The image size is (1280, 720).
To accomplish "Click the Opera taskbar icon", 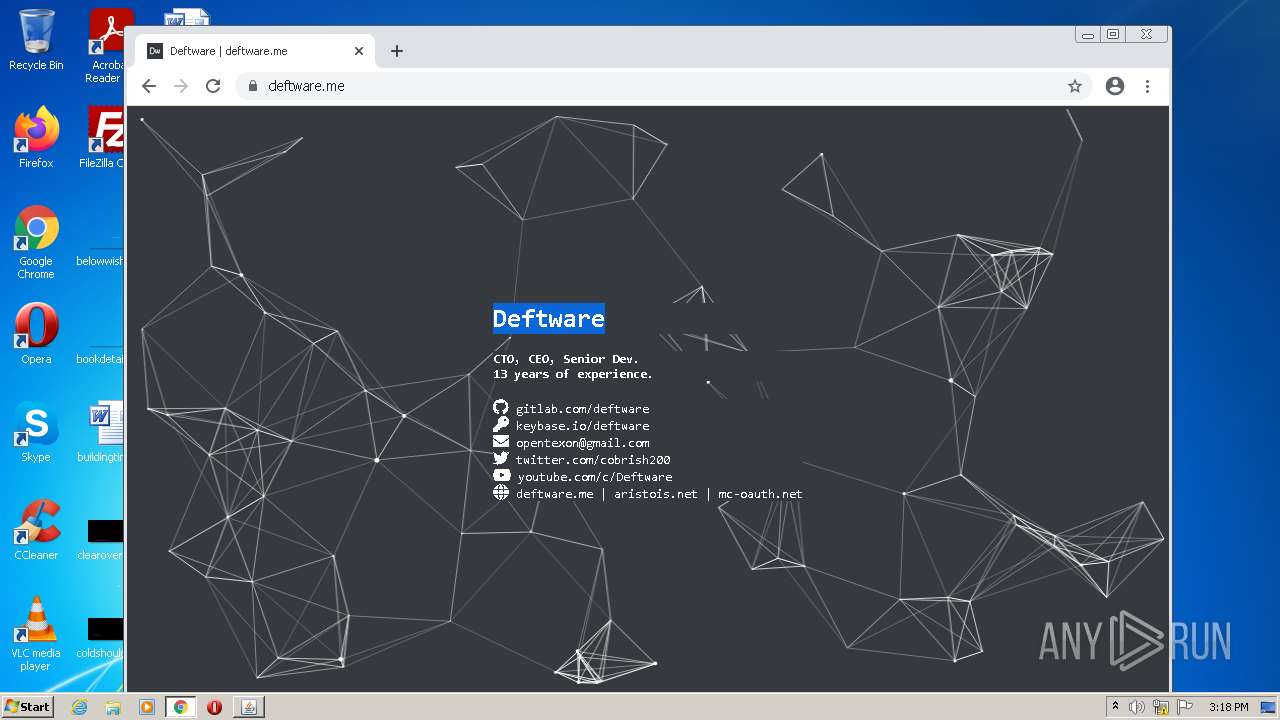I will pyautogui.click(x=214, y=707).
